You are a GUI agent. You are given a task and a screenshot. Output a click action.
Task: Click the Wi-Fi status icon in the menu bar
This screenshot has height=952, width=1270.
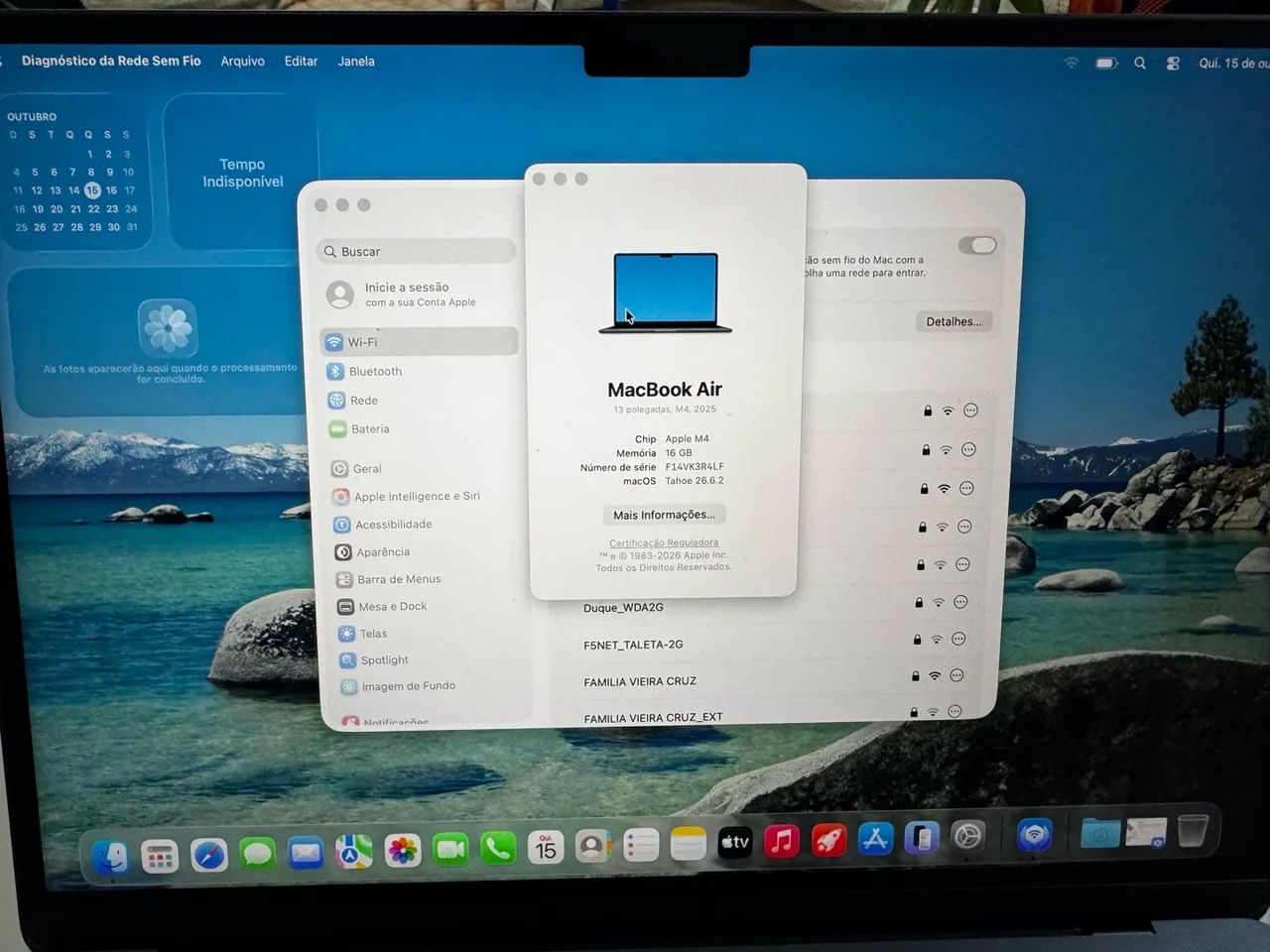(1072, 62)
